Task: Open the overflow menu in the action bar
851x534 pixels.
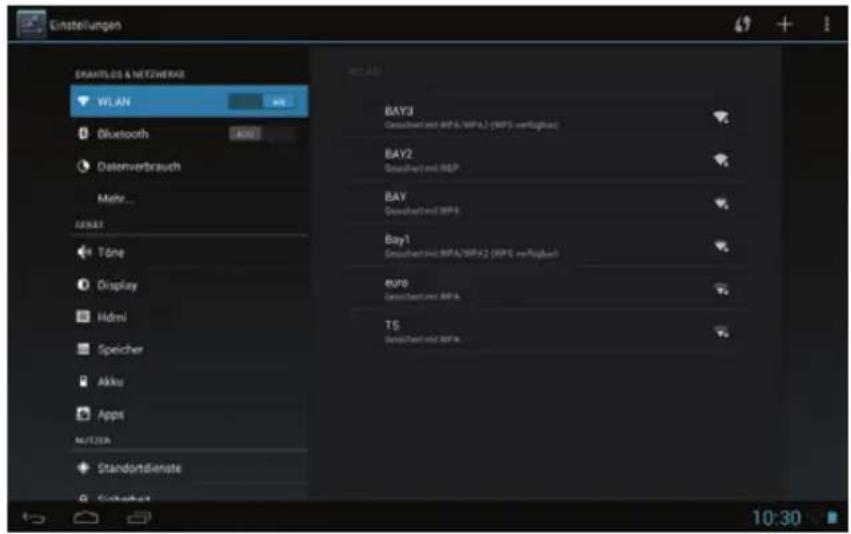Action: pos(827,24)
